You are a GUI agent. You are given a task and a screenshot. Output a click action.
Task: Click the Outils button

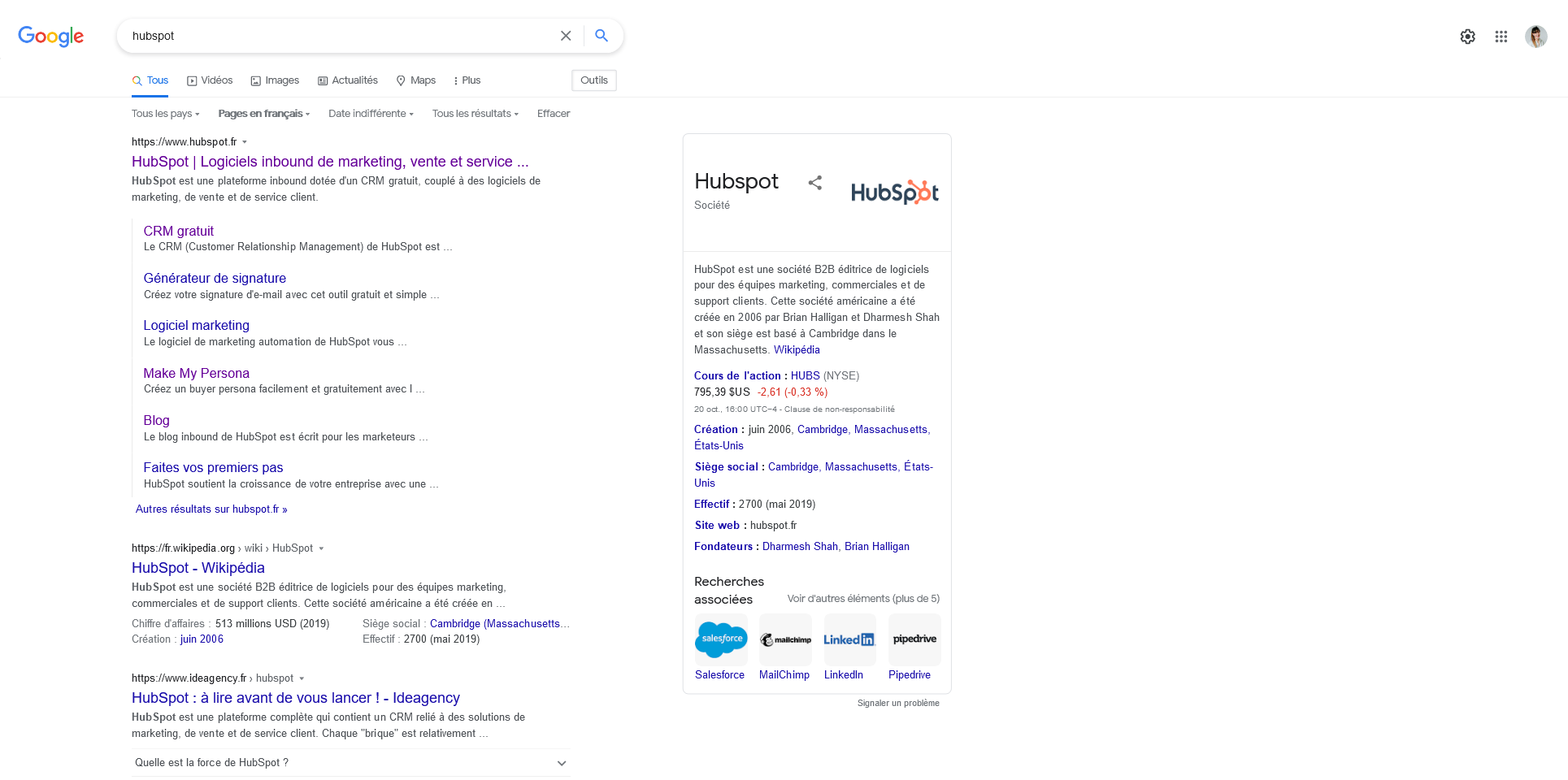(x=593, y=80)
